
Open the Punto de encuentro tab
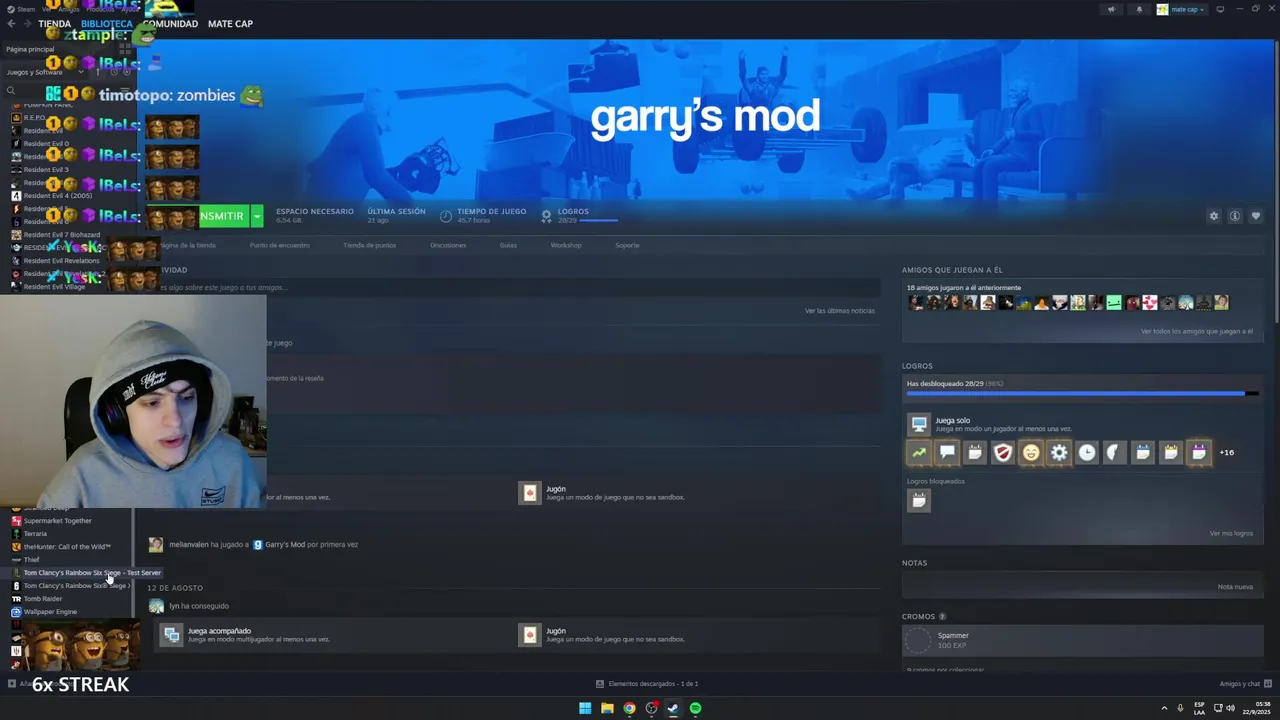(x=279, y=245)
